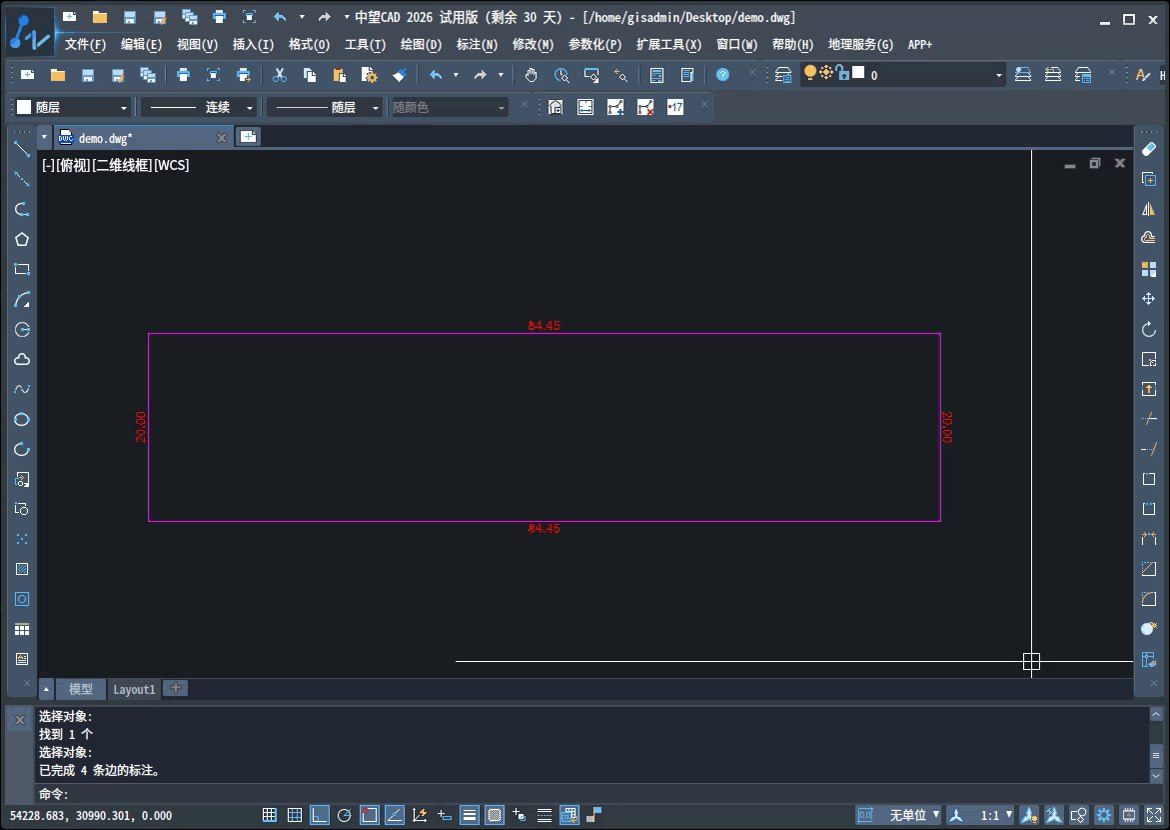Add a new drawing tab
Viewport: 1170px width, 830px height.
(248, 137)
